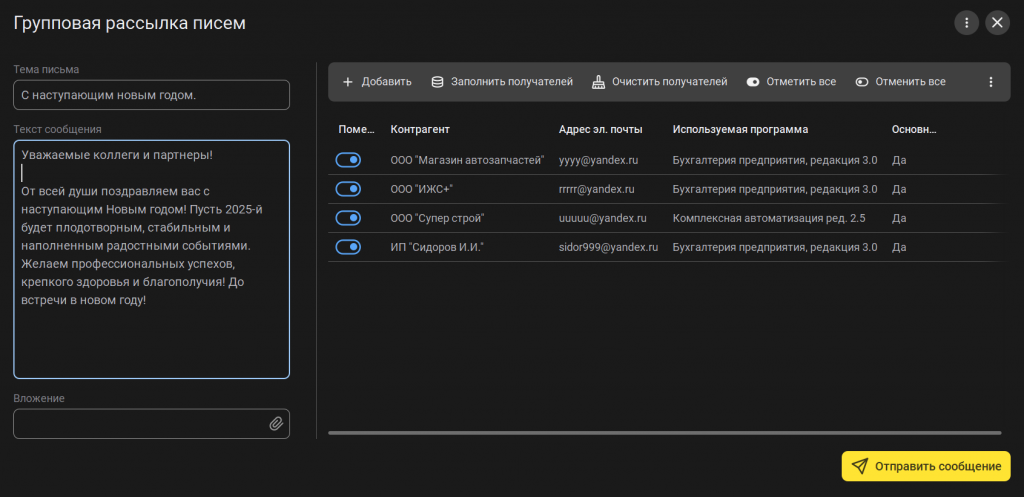Screen dimensions: 1024x497
Task: Disable the ИП "Сидоров И.И." recipient switch
Action: click(x=348, y=247)
